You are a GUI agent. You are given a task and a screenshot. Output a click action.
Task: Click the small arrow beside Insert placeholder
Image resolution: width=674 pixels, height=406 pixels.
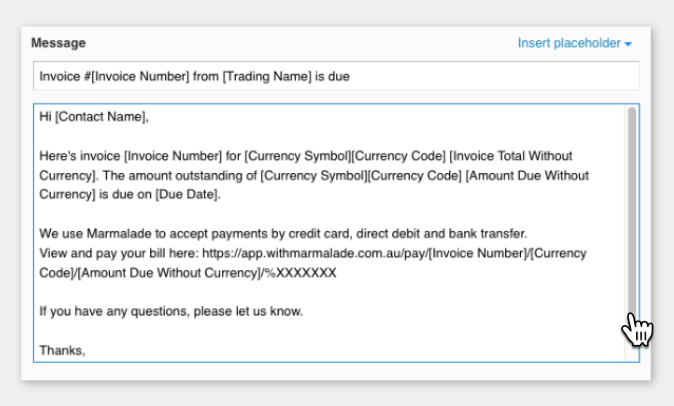point(628,44)
